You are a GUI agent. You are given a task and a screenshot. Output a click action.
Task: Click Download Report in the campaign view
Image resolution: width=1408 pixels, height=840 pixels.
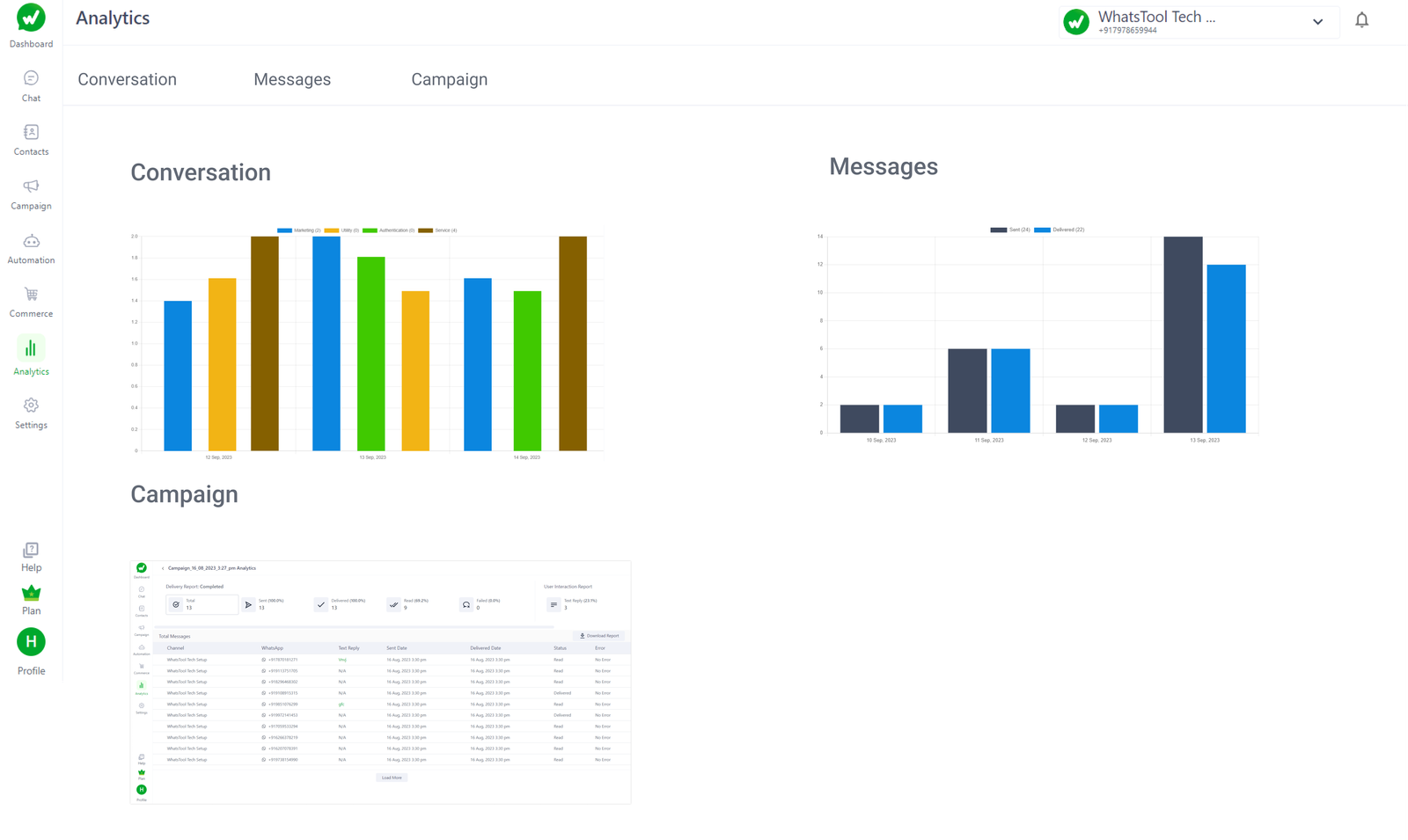599,635
